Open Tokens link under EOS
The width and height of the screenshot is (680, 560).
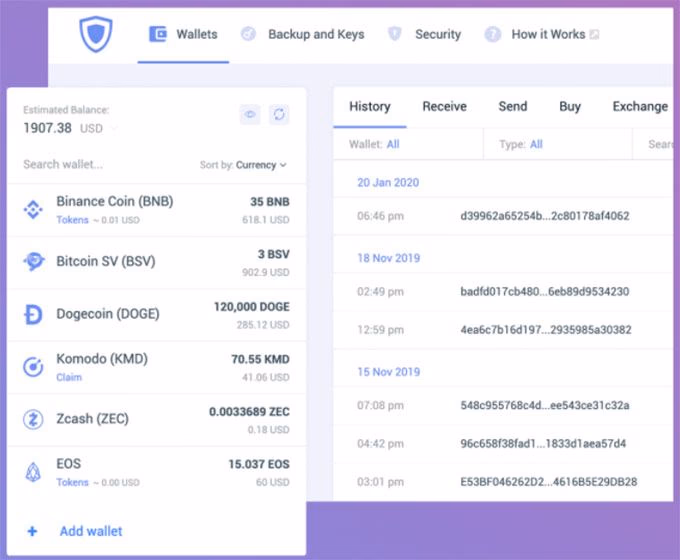(x=72, y=482)
